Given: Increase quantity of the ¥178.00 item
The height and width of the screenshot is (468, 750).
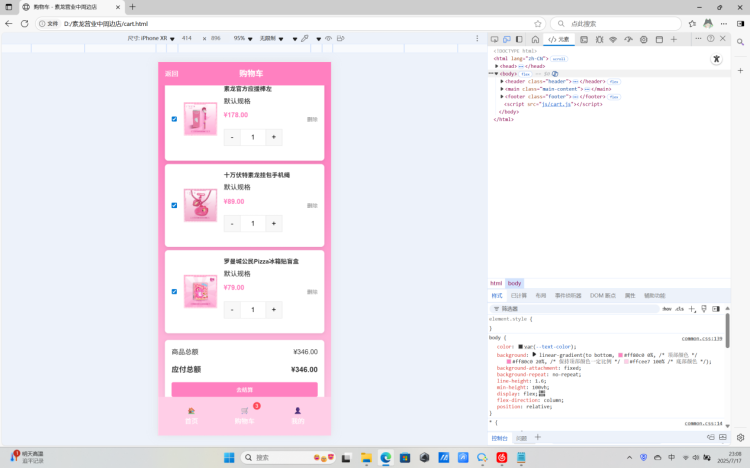Looking at the screenshot, I should tap(274, 137).
